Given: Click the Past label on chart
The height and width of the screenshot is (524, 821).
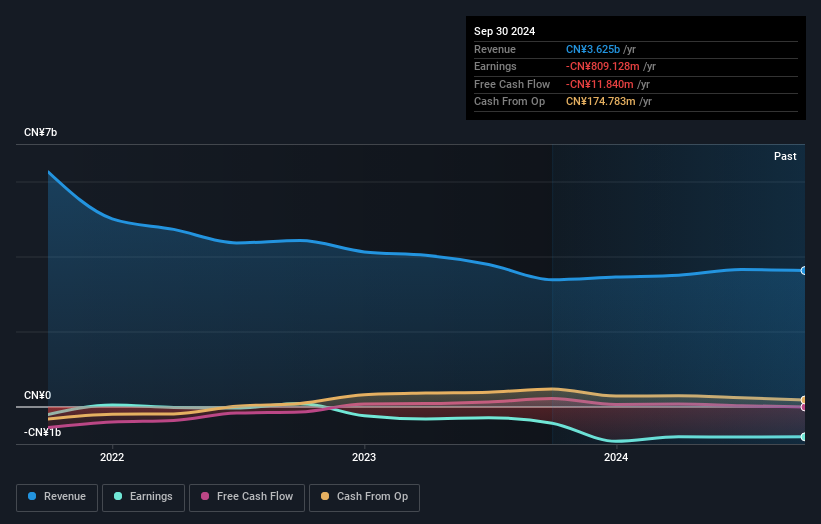Looking at the screenshot, I should [785, 157].
